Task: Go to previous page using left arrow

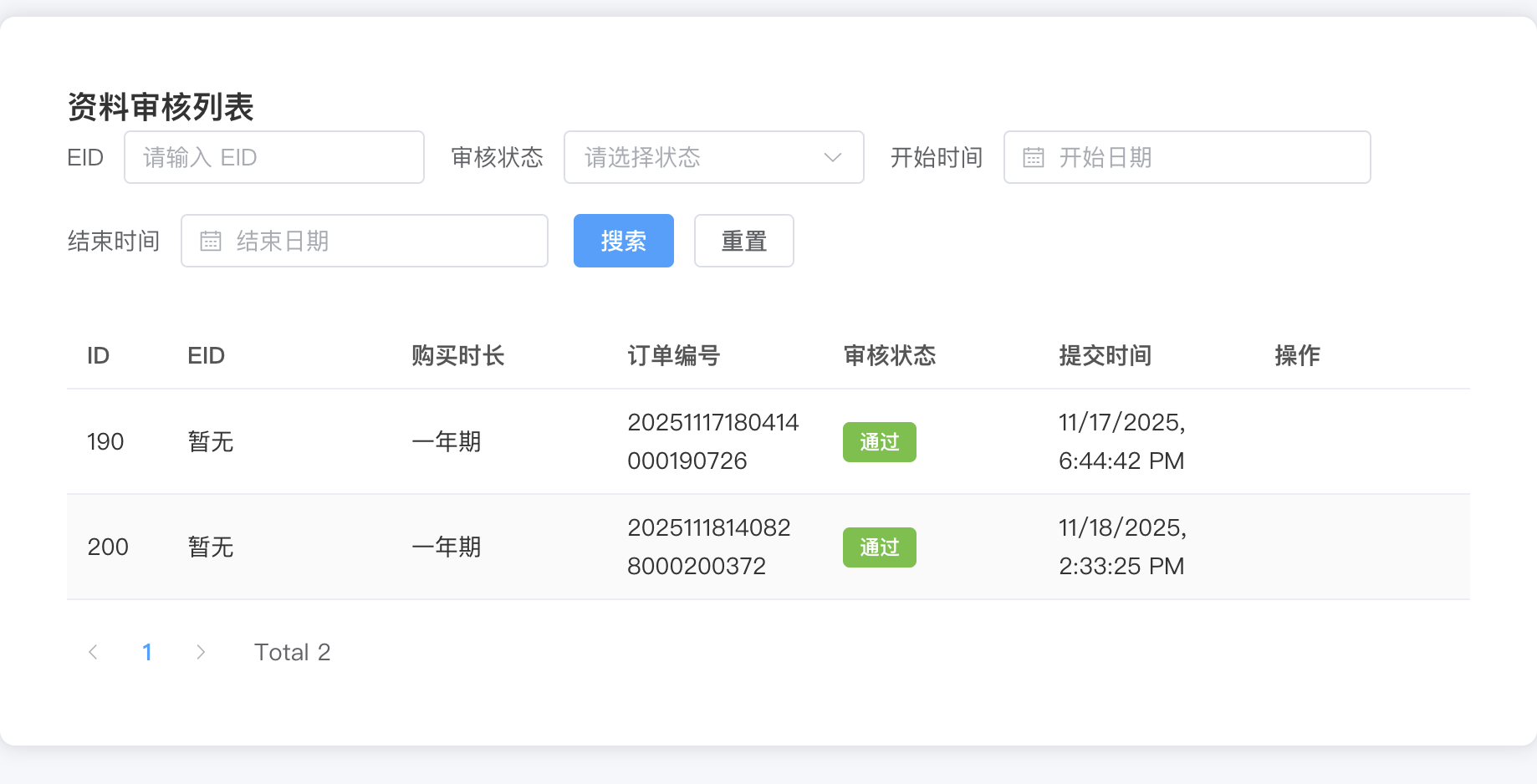Action: pyautogui.click(x=93, y=652)
